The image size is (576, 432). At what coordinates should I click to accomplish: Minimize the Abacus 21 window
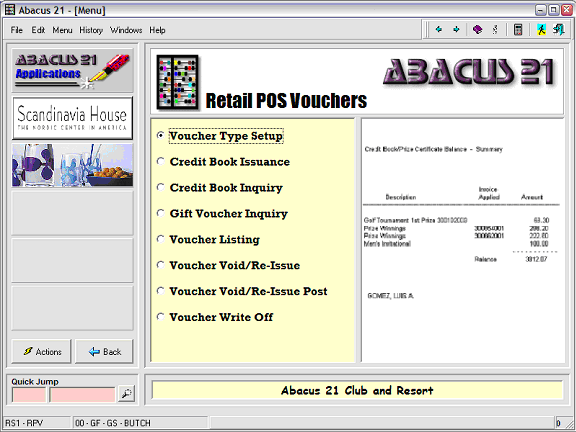(541, 10)
